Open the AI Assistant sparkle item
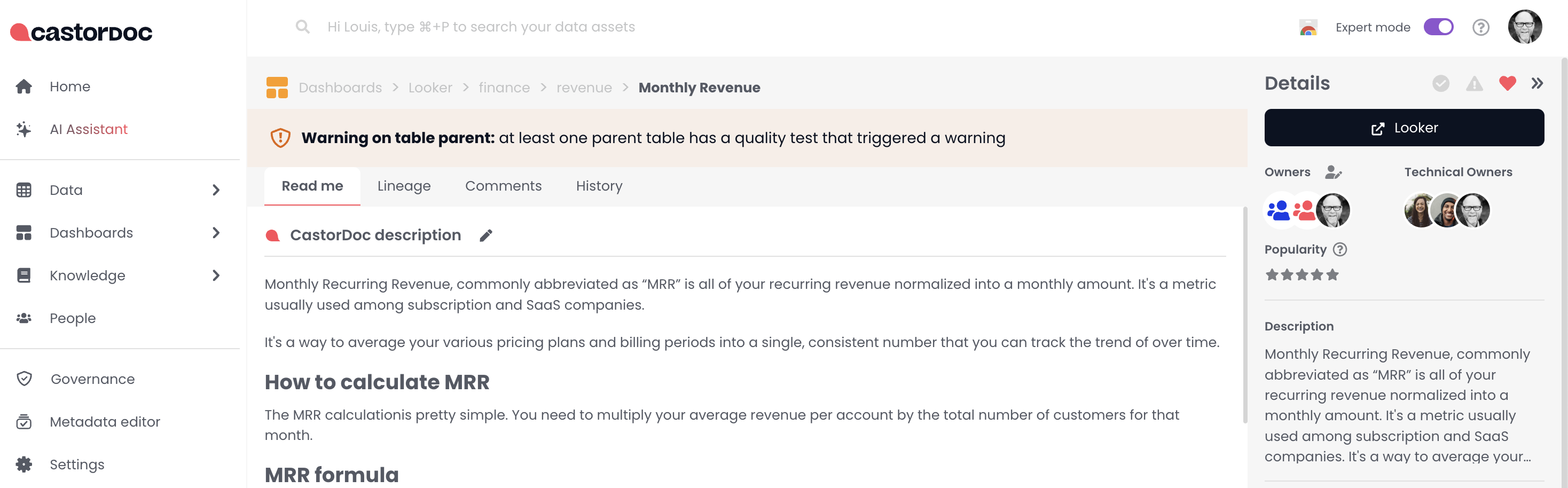Viewport: 1568px width, 488px height. (88, 129)
